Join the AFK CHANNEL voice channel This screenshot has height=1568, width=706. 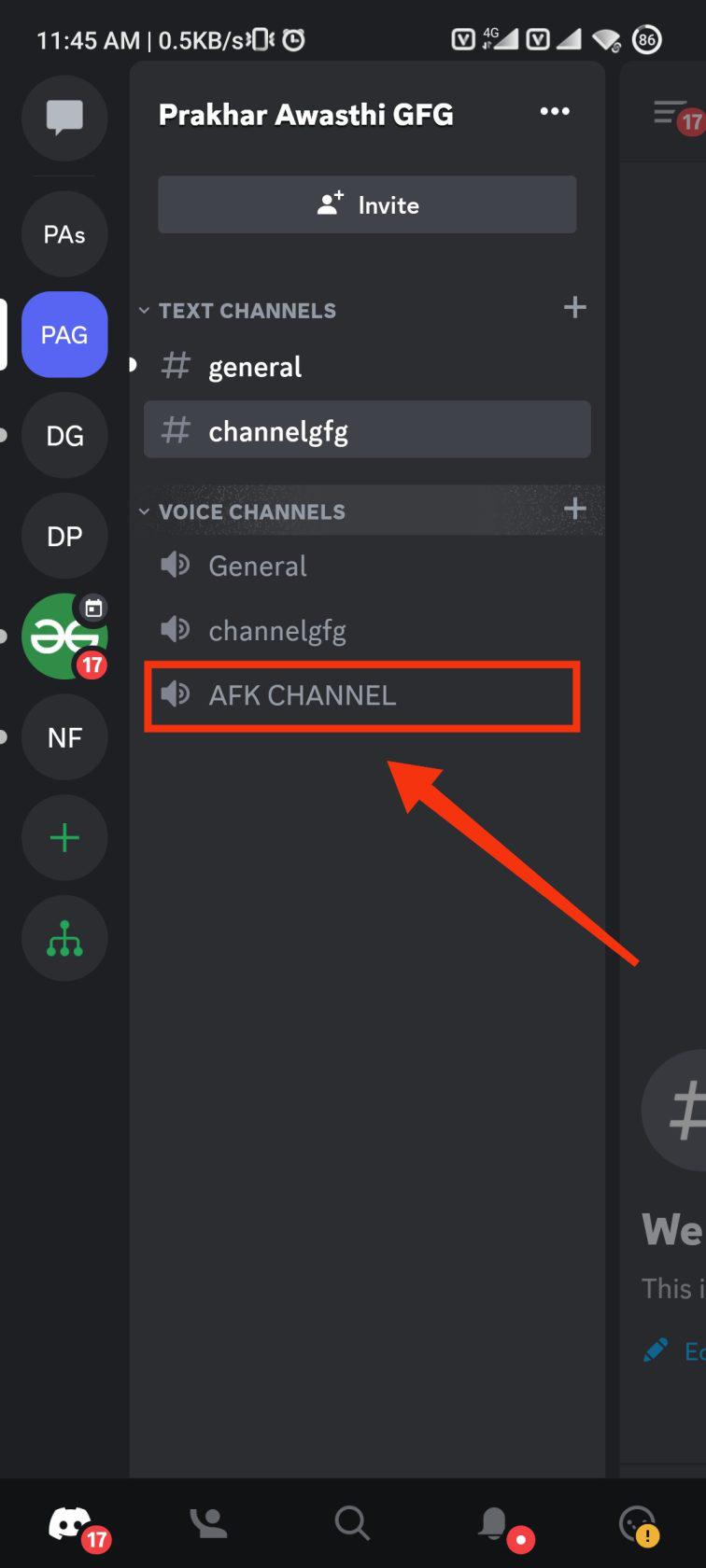point(367,695)
